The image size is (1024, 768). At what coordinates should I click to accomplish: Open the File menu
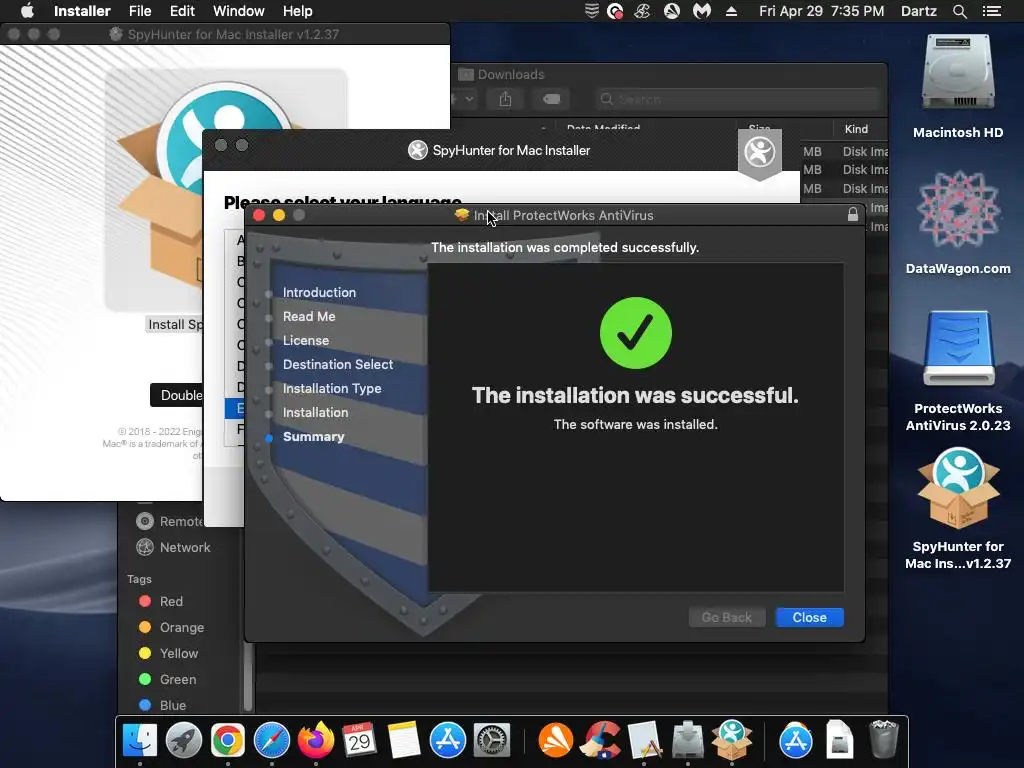[140, 11]
